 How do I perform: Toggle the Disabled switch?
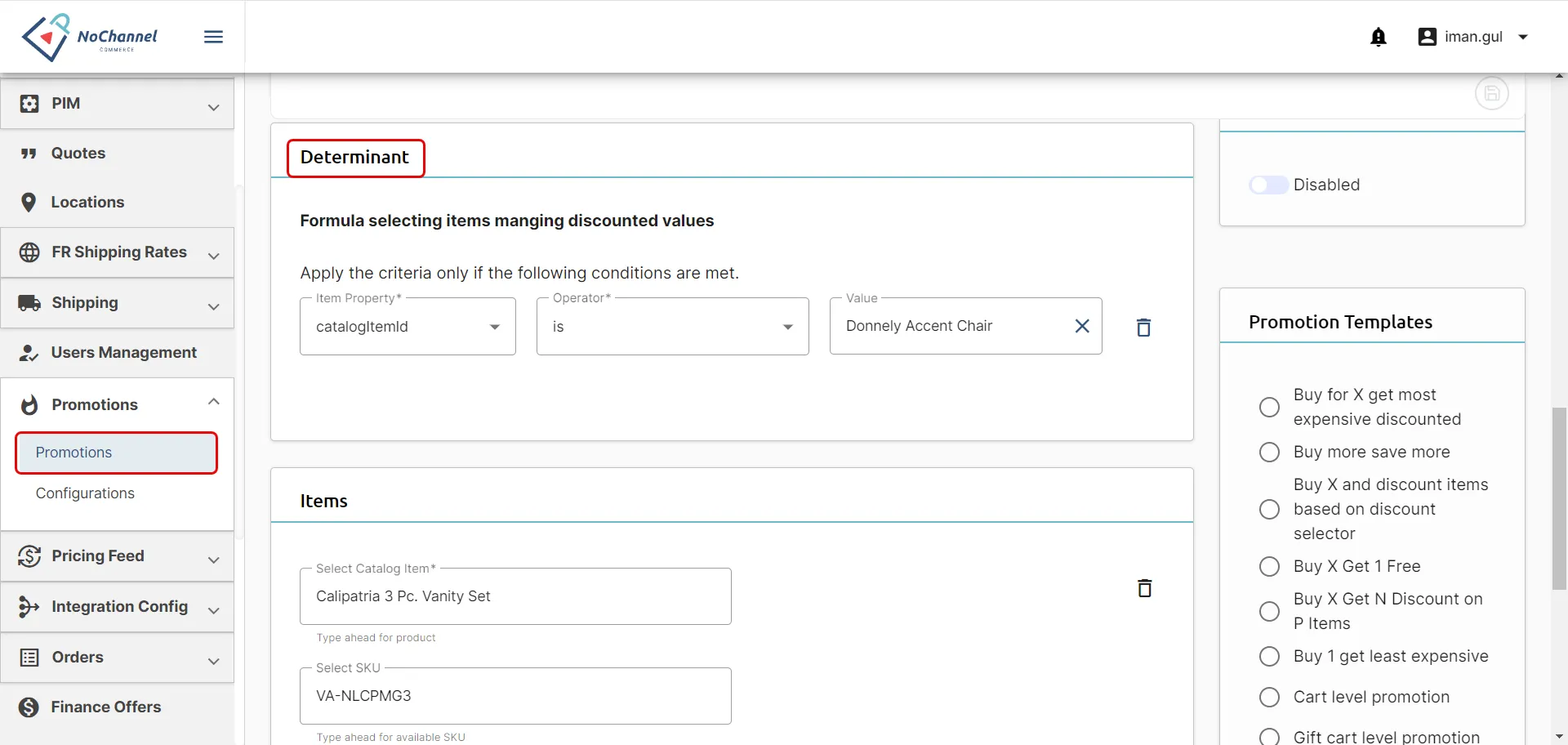pyautogui.click(x=1268, y=185)
